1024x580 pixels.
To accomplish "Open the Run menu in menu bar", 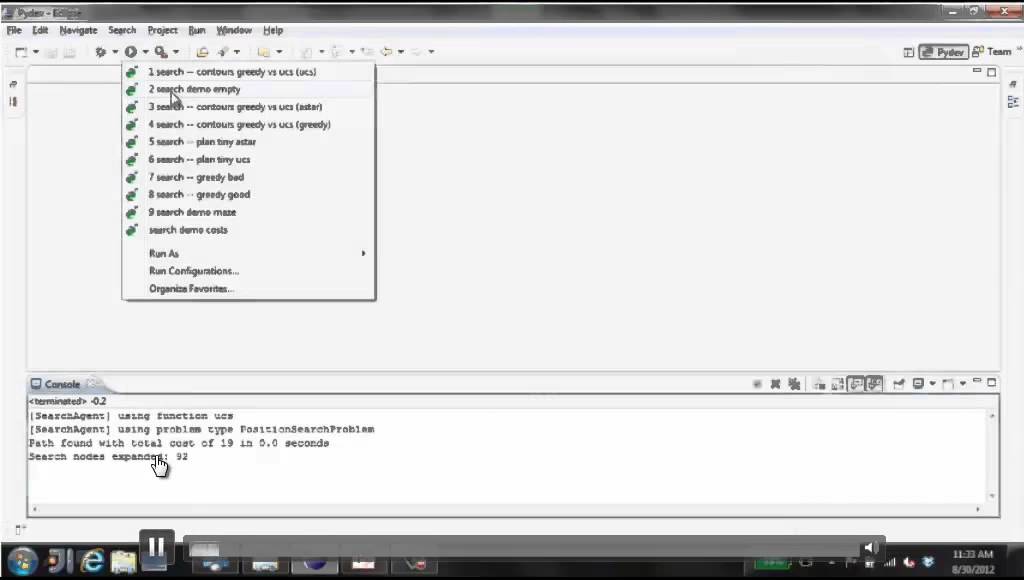I will point(197,30).
